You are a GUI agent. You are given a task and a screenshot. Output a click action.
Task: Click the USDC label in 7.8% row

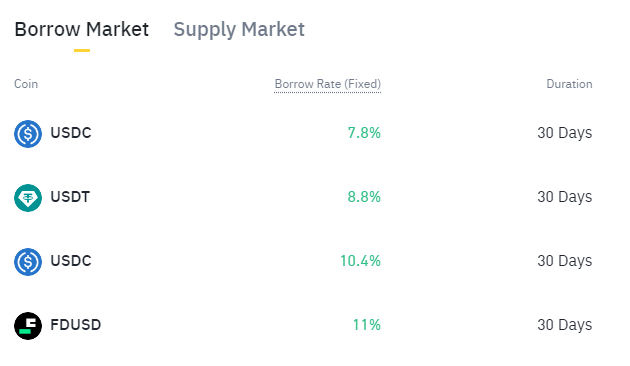71,133
